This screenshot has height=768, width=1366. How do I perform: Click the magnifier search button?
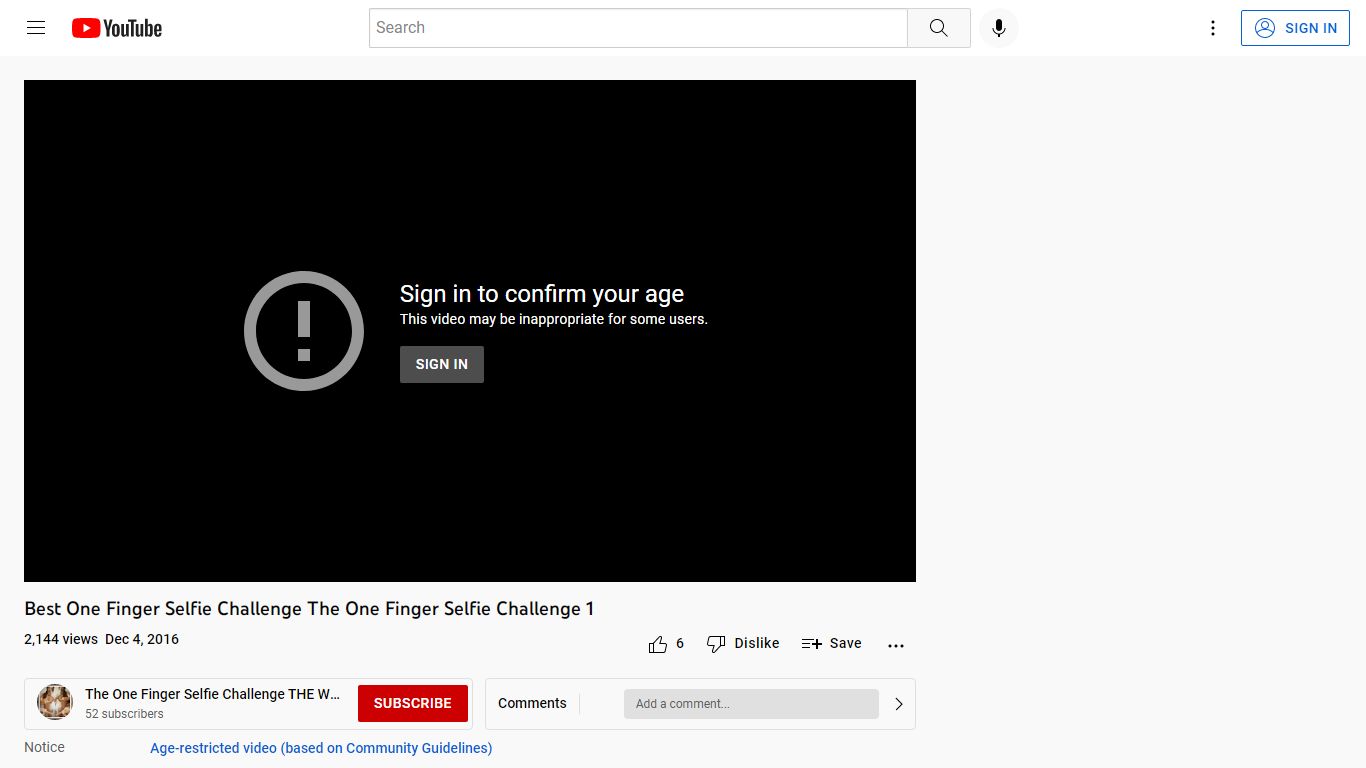pyautogui.click(x=938, y=28)
